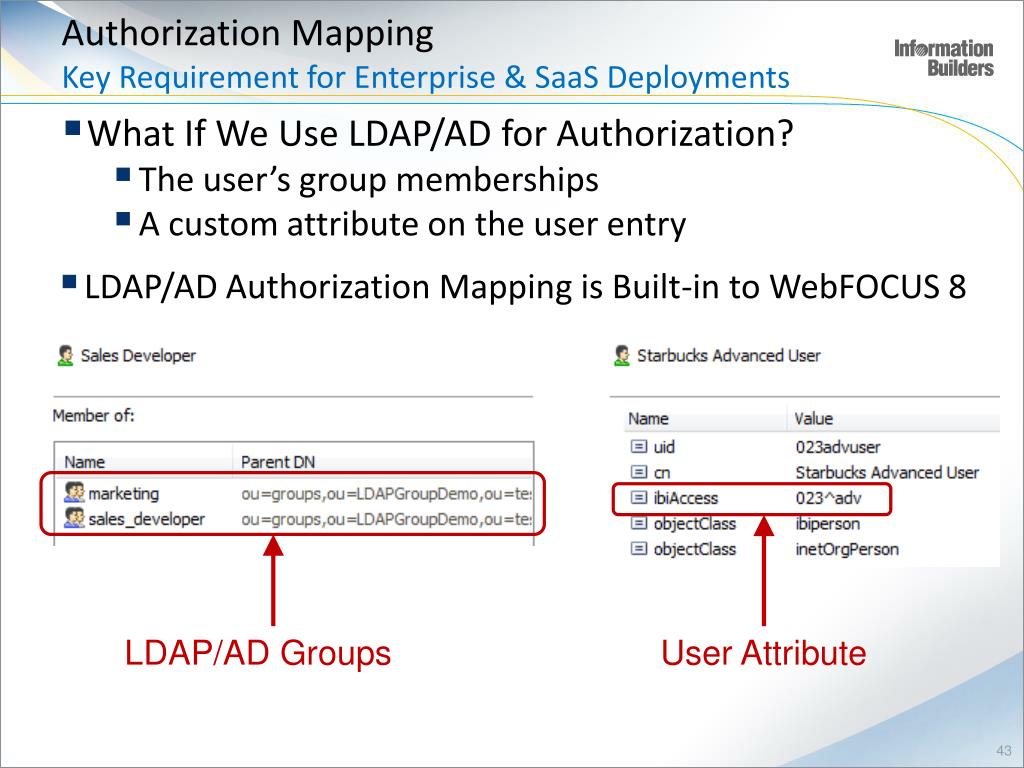This screenshot has height=768, width=1024.
Task: Select the sales_developer group name
Action: pos(146,519)
